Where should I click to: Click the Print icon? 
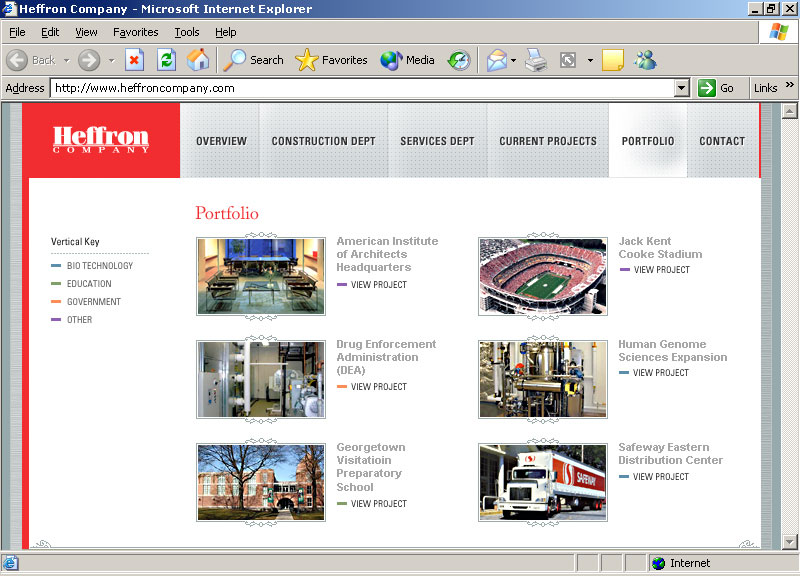pyautogui.click(x=537, y=60)
